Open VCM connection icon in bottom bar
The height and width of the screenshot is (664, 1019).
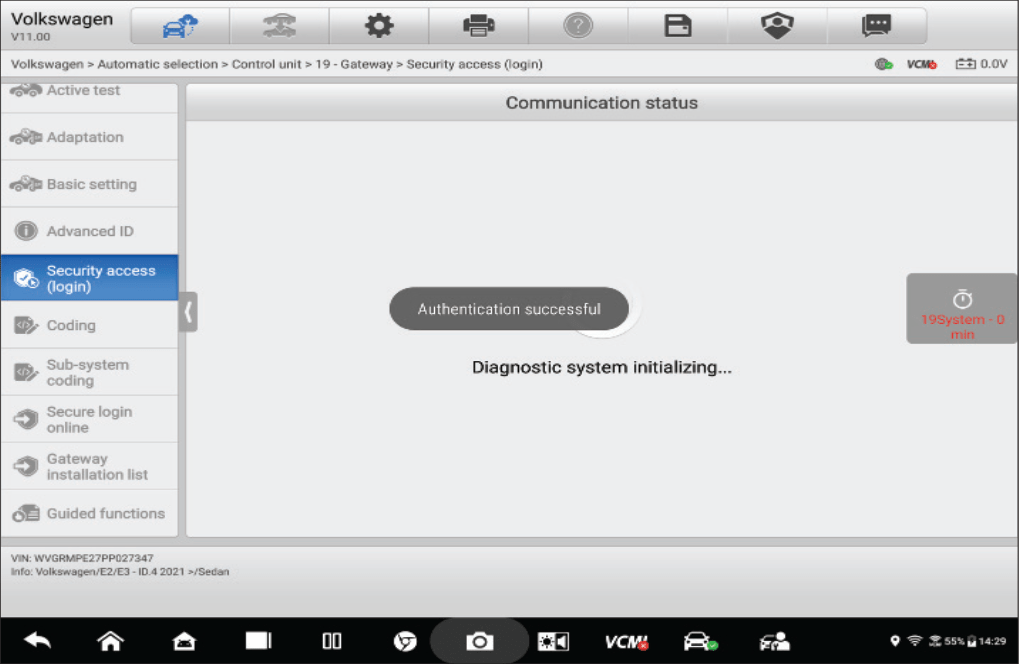[x=626, y=642]
